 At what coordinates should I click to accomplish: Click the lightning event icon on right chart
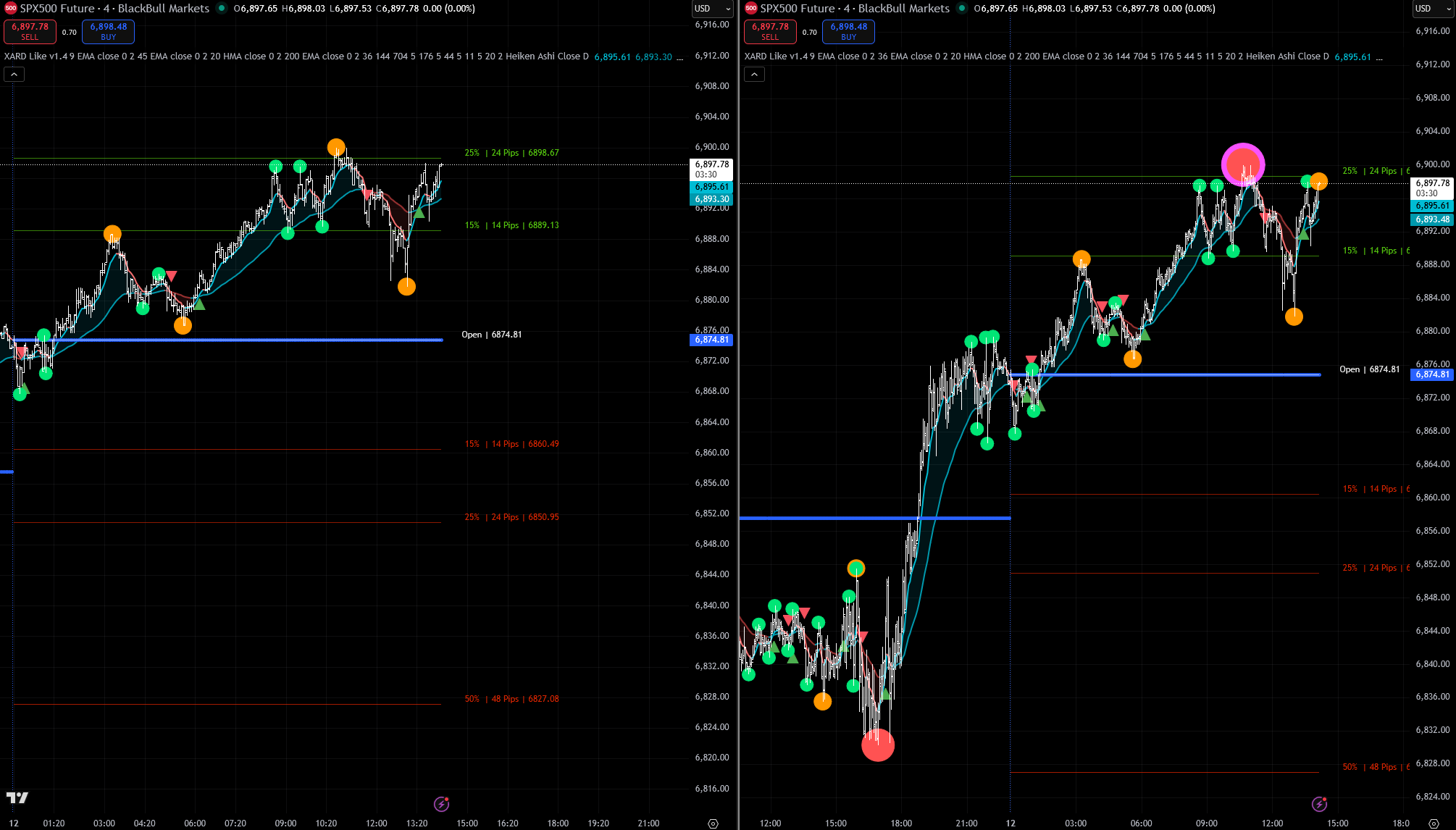(1319, 804)
